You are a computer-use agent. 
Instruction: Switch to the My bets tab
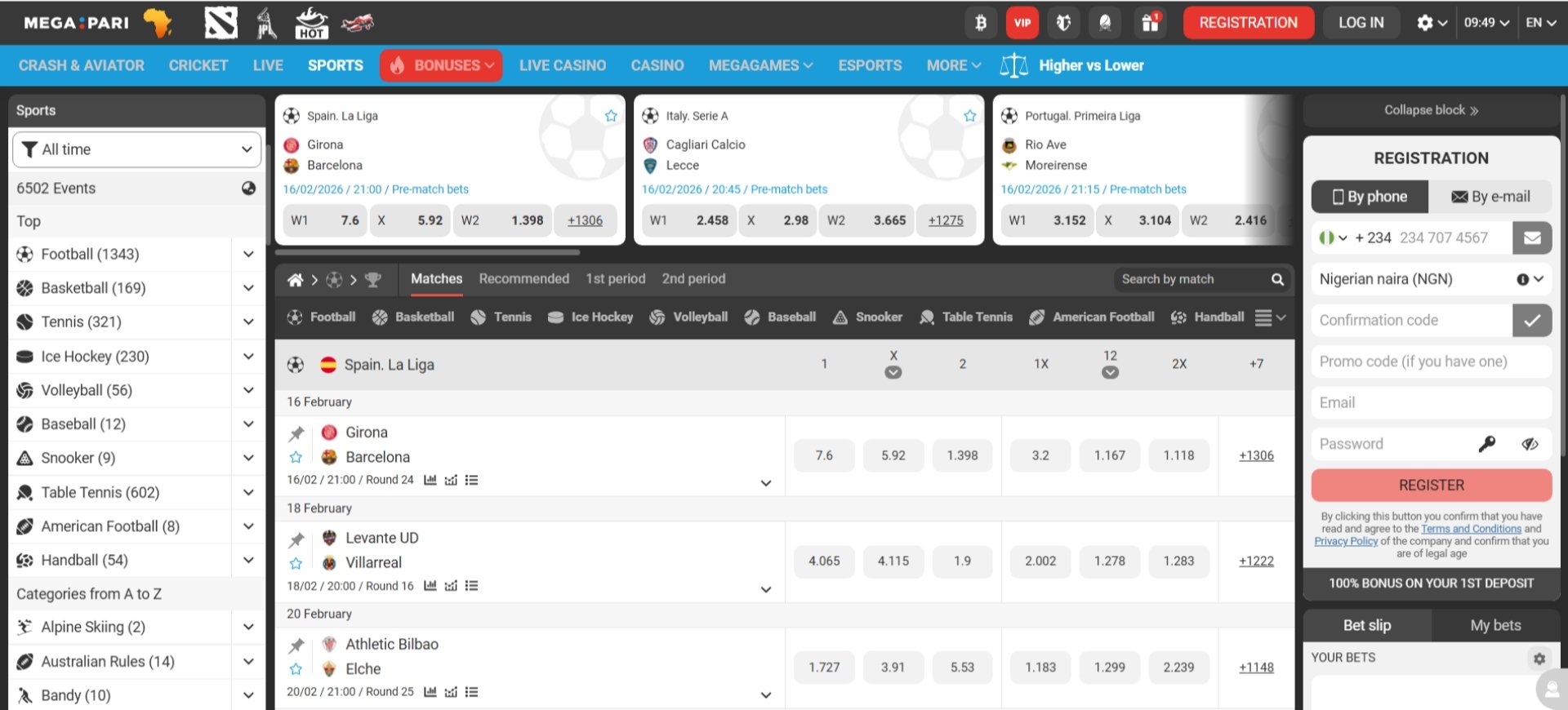[x=1495, y=625]
